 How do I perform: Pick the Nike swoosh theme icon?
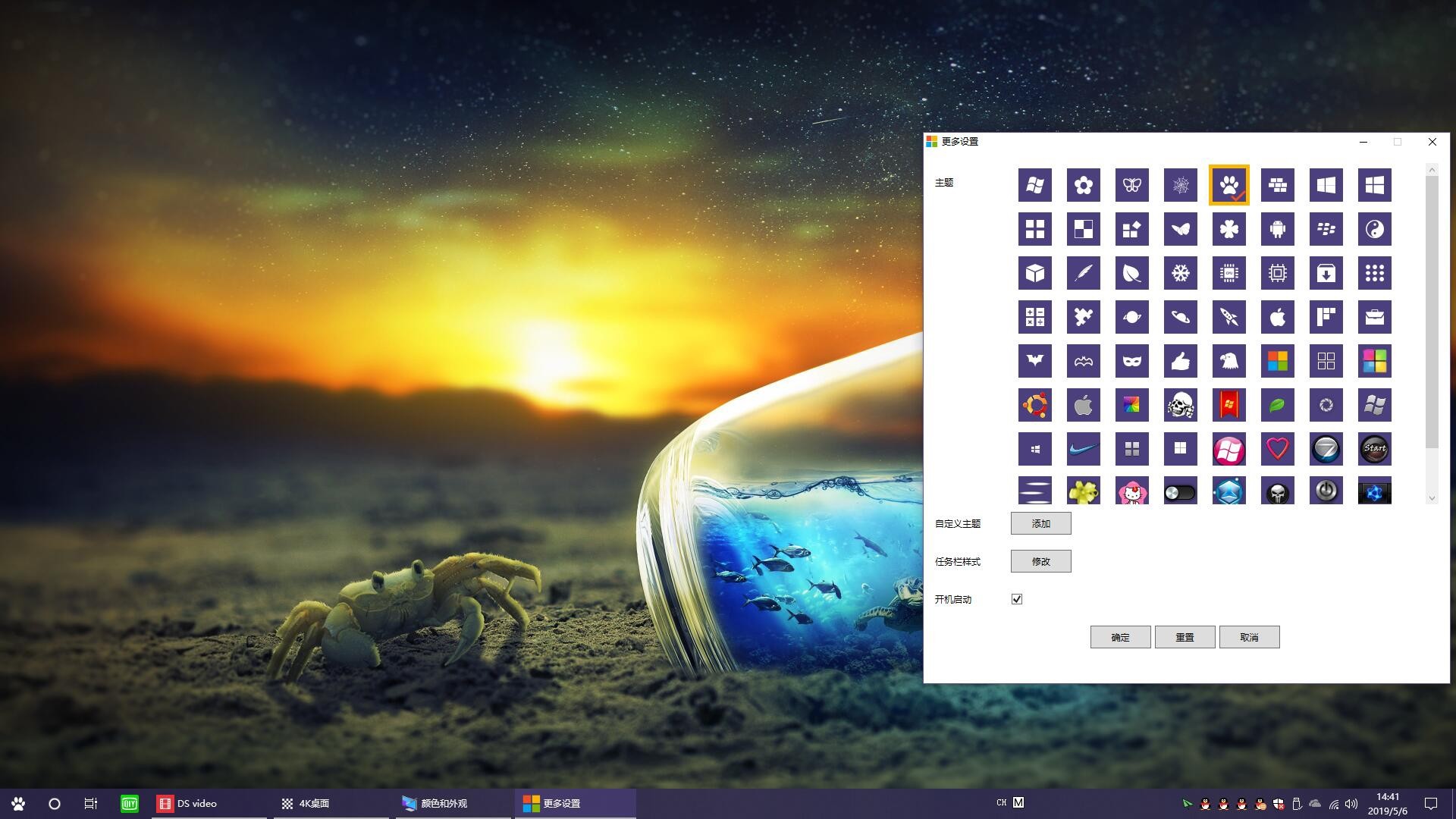1083,448
